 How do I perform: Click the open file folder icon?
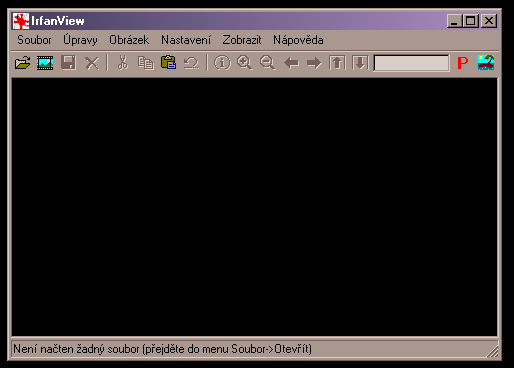tap(23, 63)
